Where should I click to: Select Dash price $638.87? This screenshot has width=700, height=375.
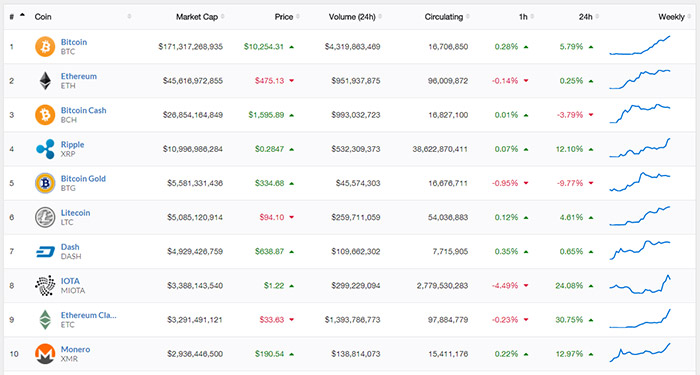pyautogui.click(x=269, y=251)
